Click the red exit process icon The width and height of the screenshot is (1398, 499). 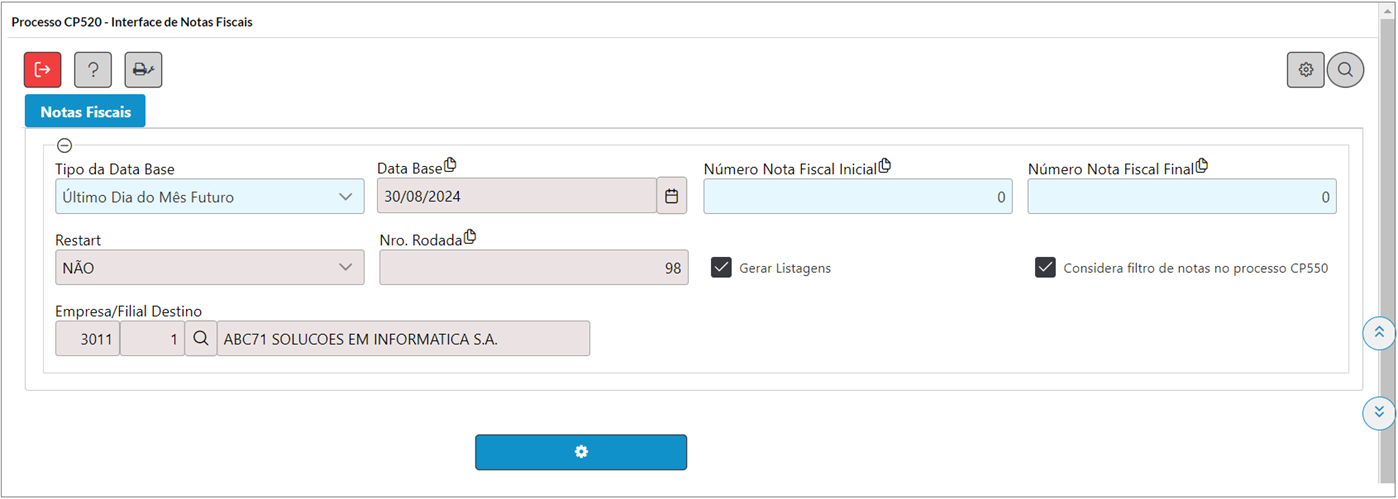pos(43,70)
